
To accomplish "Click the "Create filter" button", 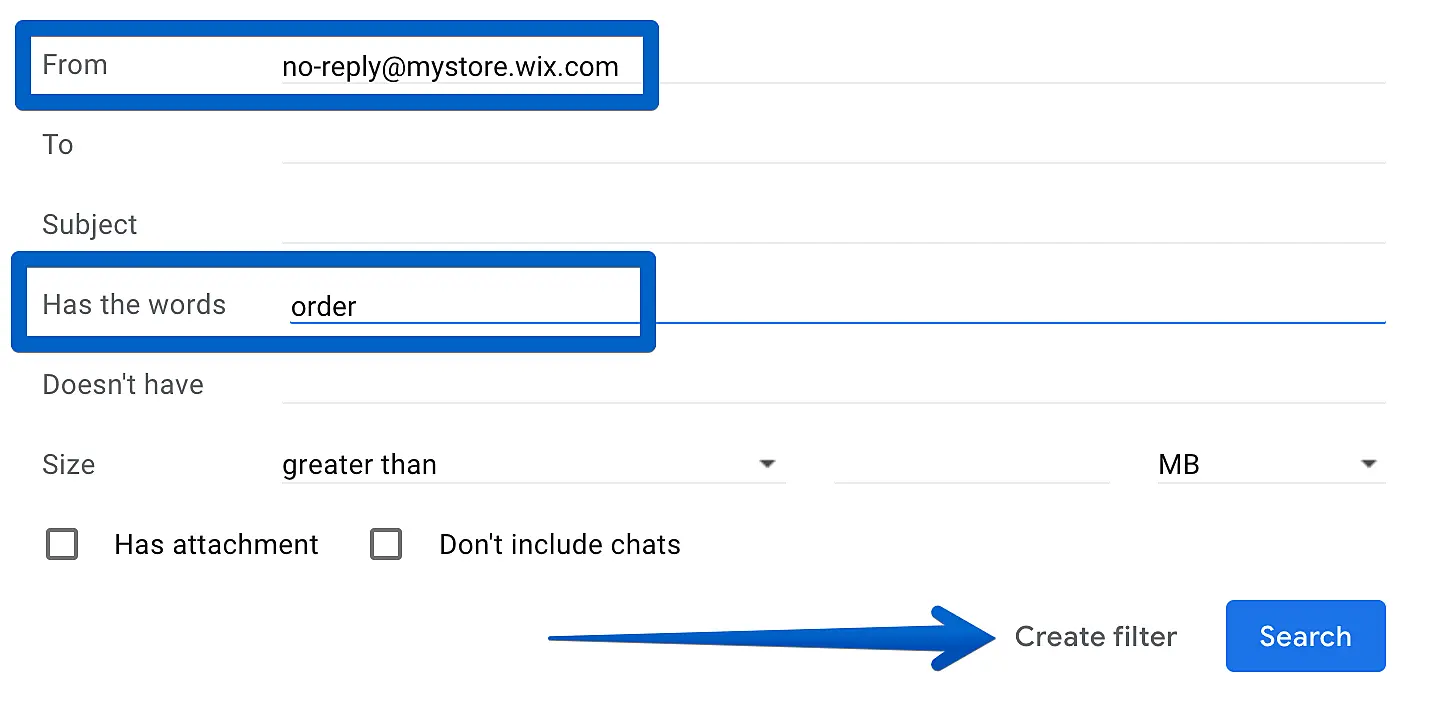I will pyautogui.click(x=1095, y=637).
